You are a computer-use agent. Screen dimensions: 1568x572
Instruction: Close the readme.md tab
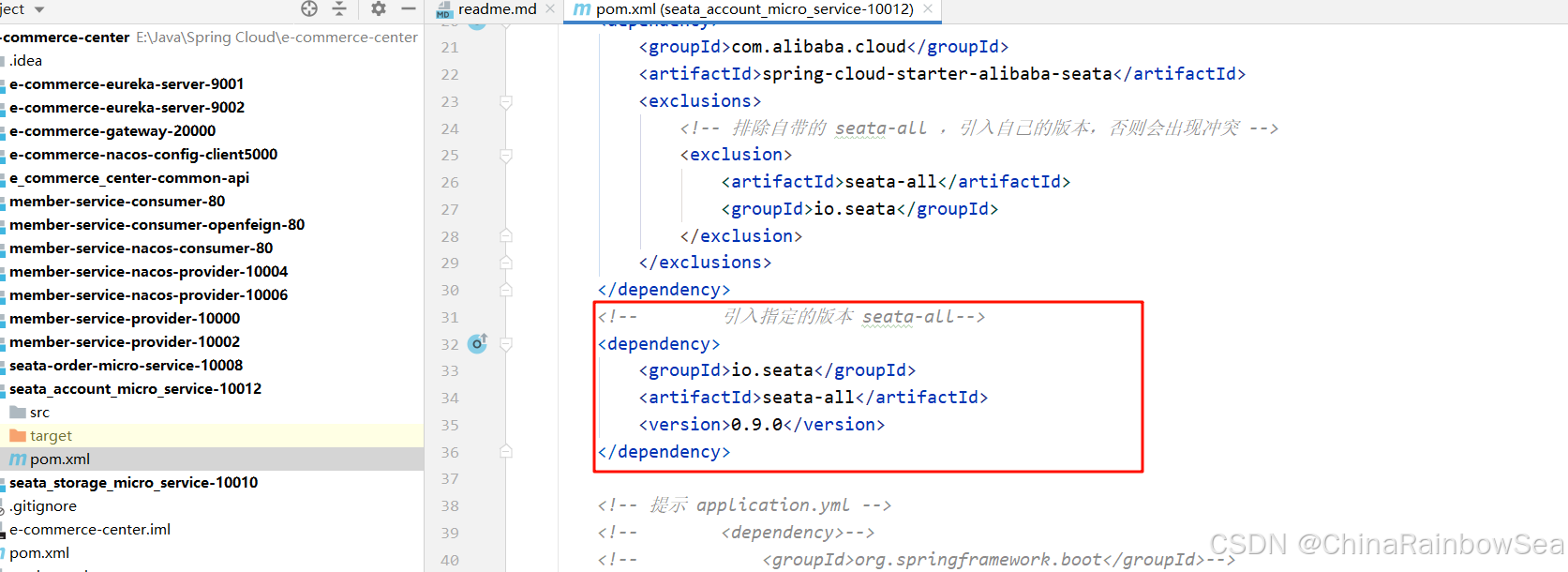point(550,9)
